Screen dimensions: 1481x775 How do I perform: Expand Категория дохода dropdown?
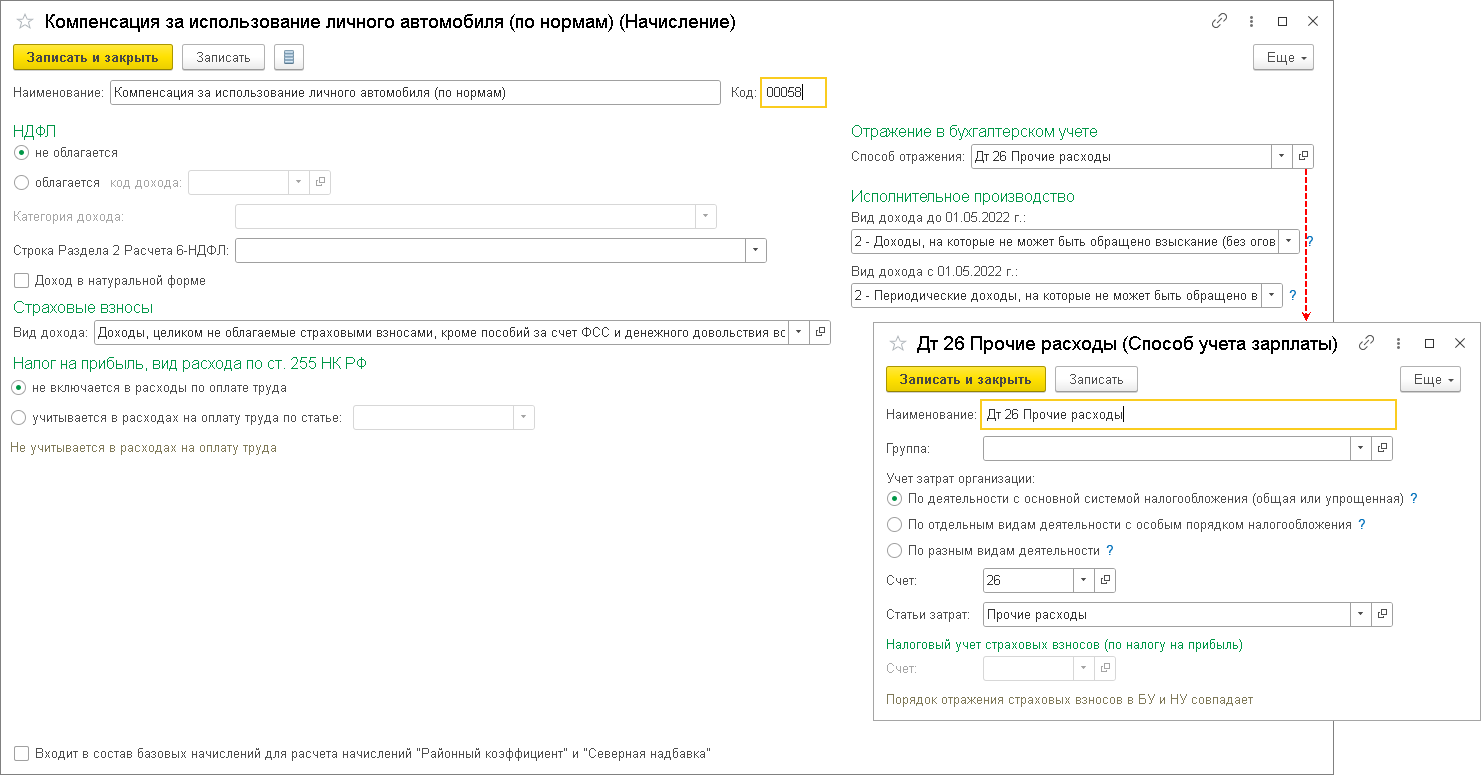[x=706, y=216]
